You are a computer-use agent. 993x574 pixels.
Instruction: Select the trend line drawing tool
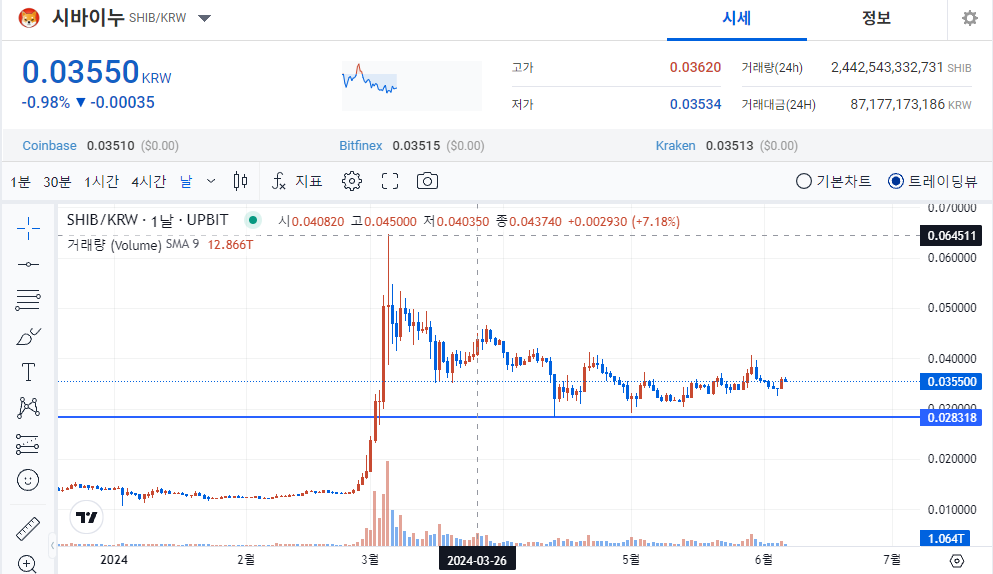click(x=28, y=264)
